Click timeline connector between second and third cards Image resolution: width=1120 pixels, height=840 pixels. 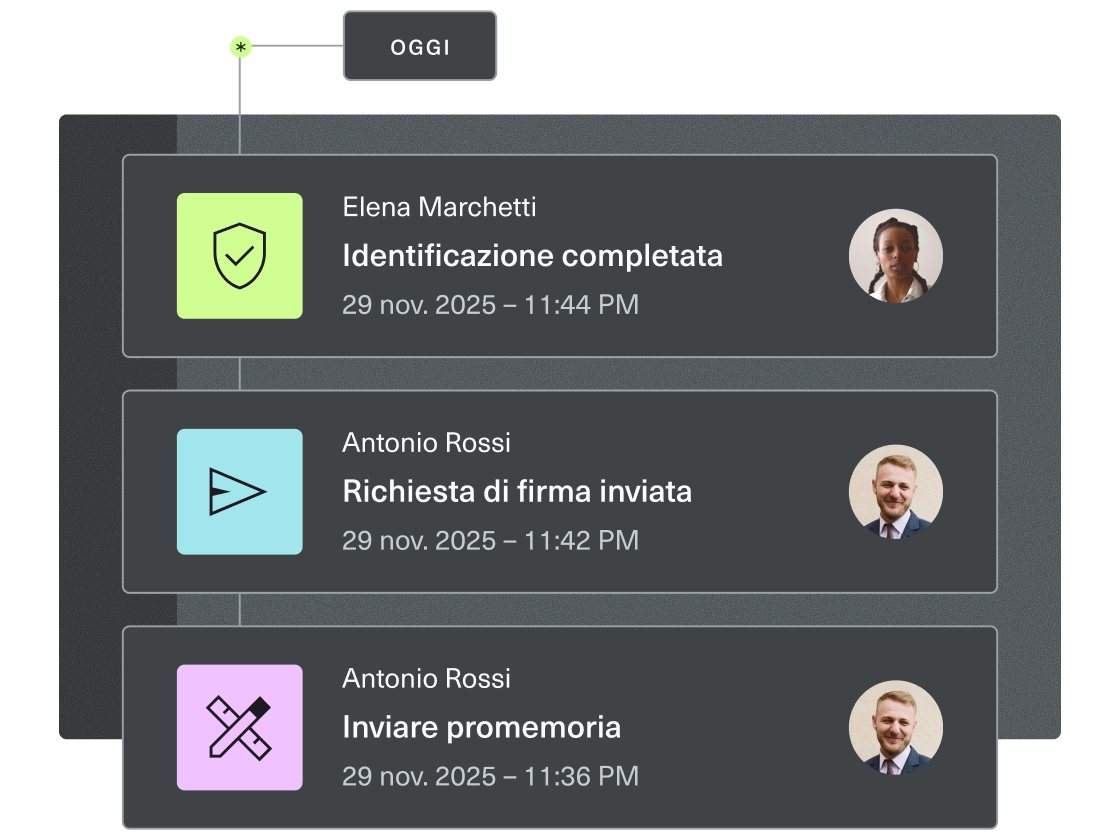point(240,610)
